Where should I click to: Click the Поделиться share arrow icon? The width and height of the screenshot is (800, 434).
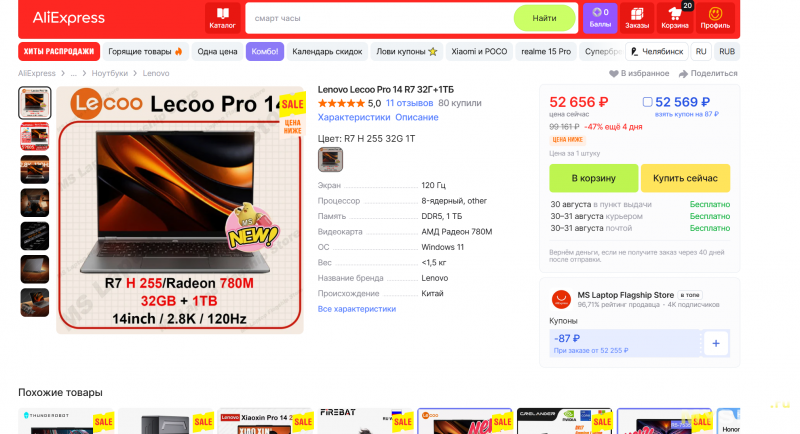click(683, 74)
